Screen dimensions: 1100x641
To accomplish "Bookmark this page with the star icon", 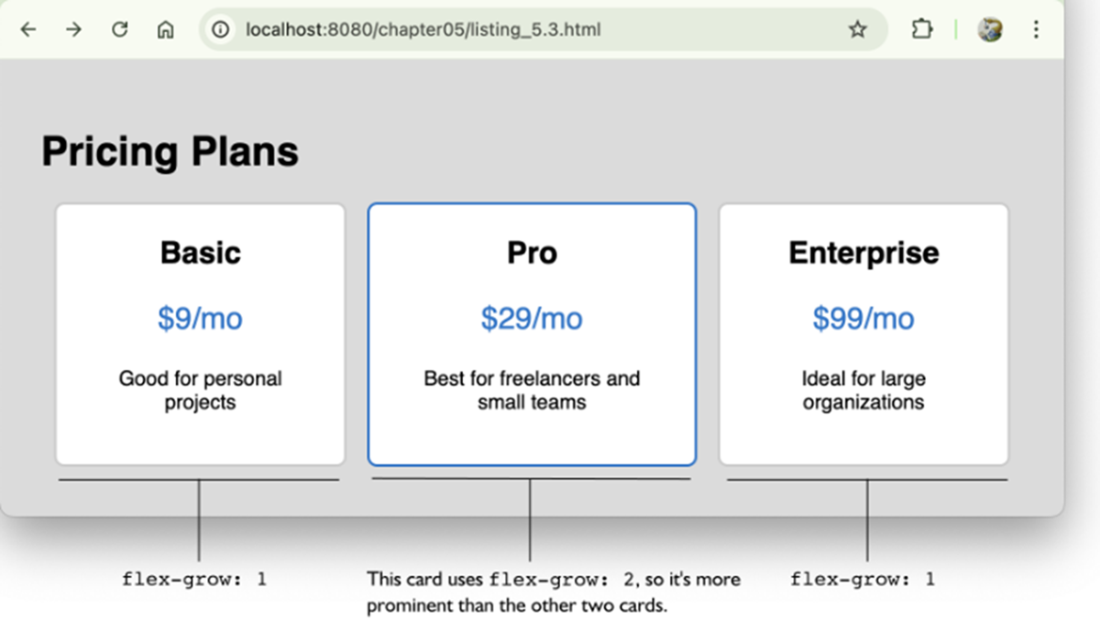I will (857, 30).
